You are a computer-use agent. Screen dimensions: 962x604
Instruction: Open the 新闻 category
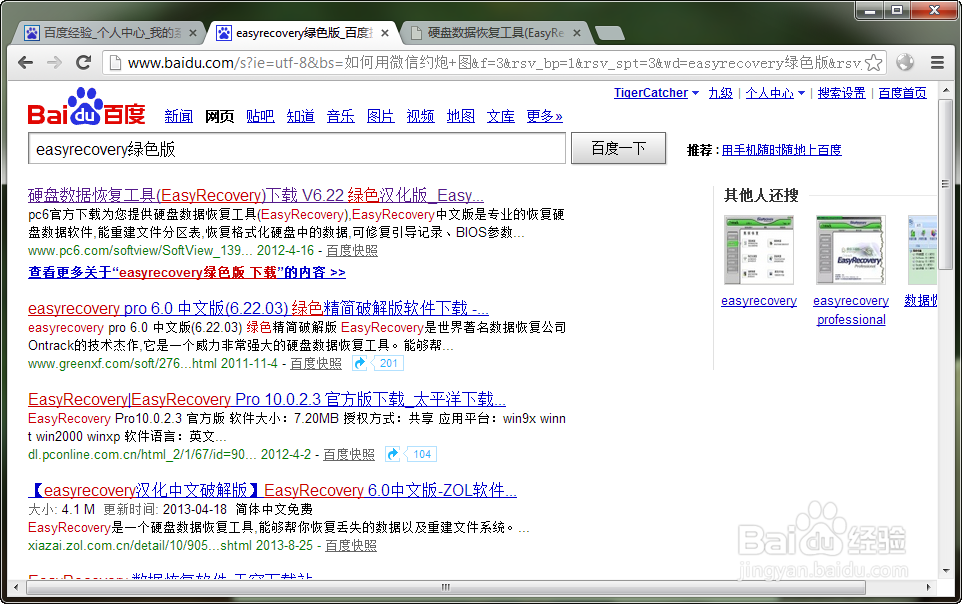click(x=179, y=116)
